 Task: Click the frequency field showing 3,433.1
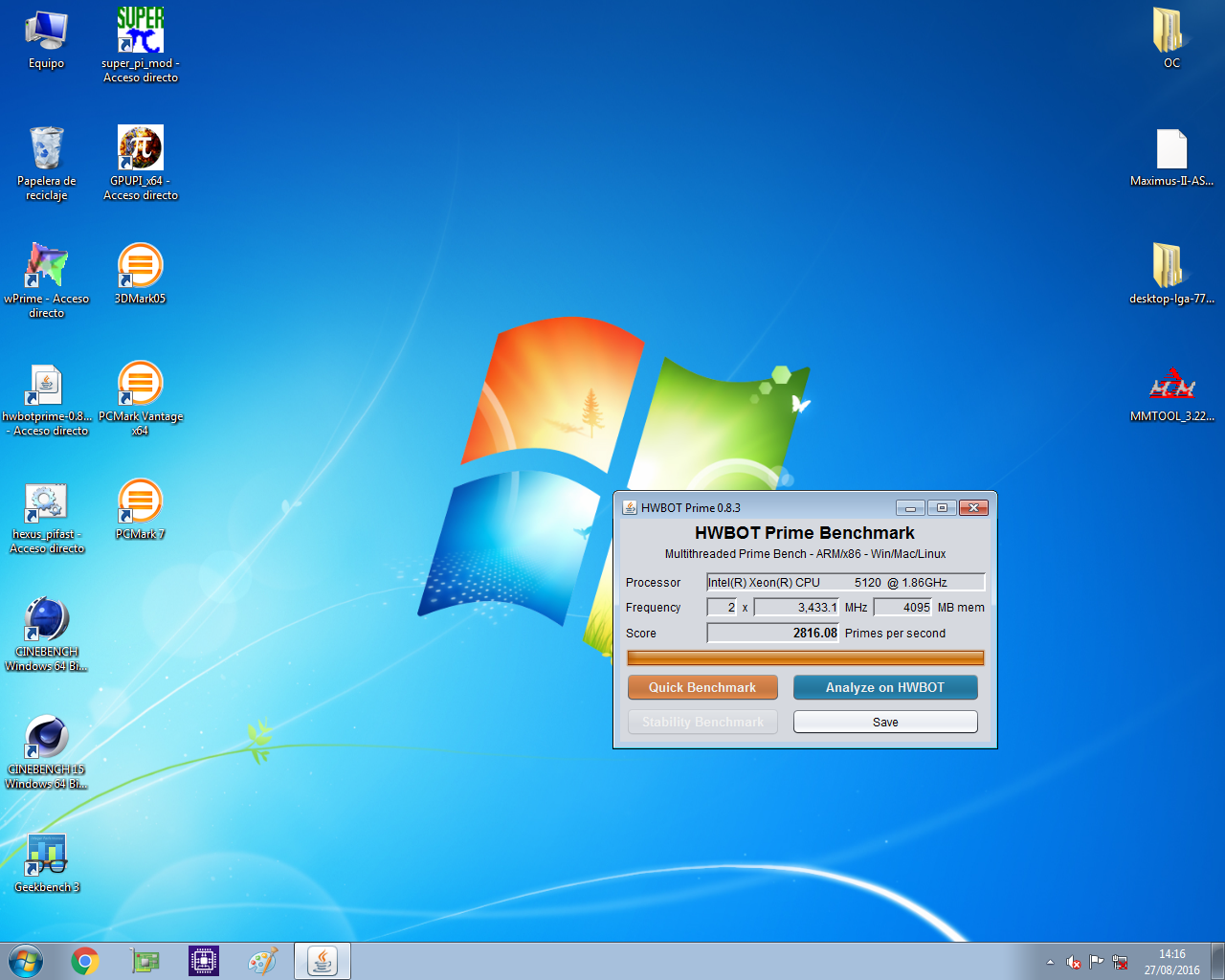pos(796,607)
